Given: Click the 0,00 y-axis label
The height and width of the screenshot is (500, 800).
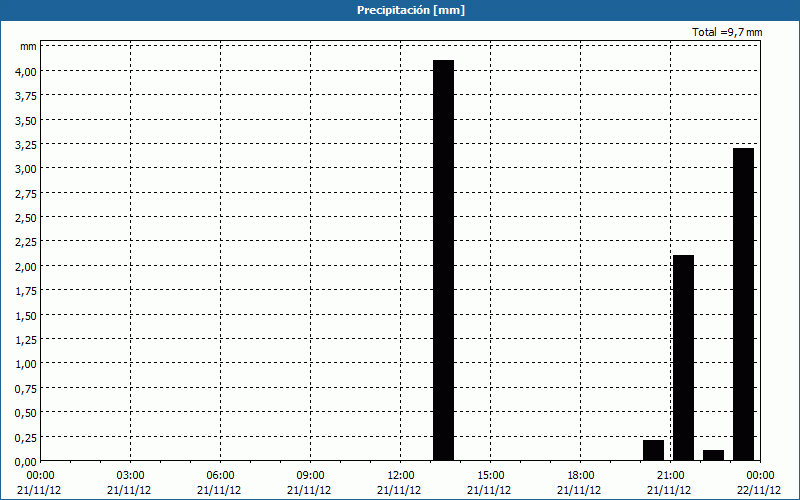Looking at the screenshot, I should pos(26,462).
